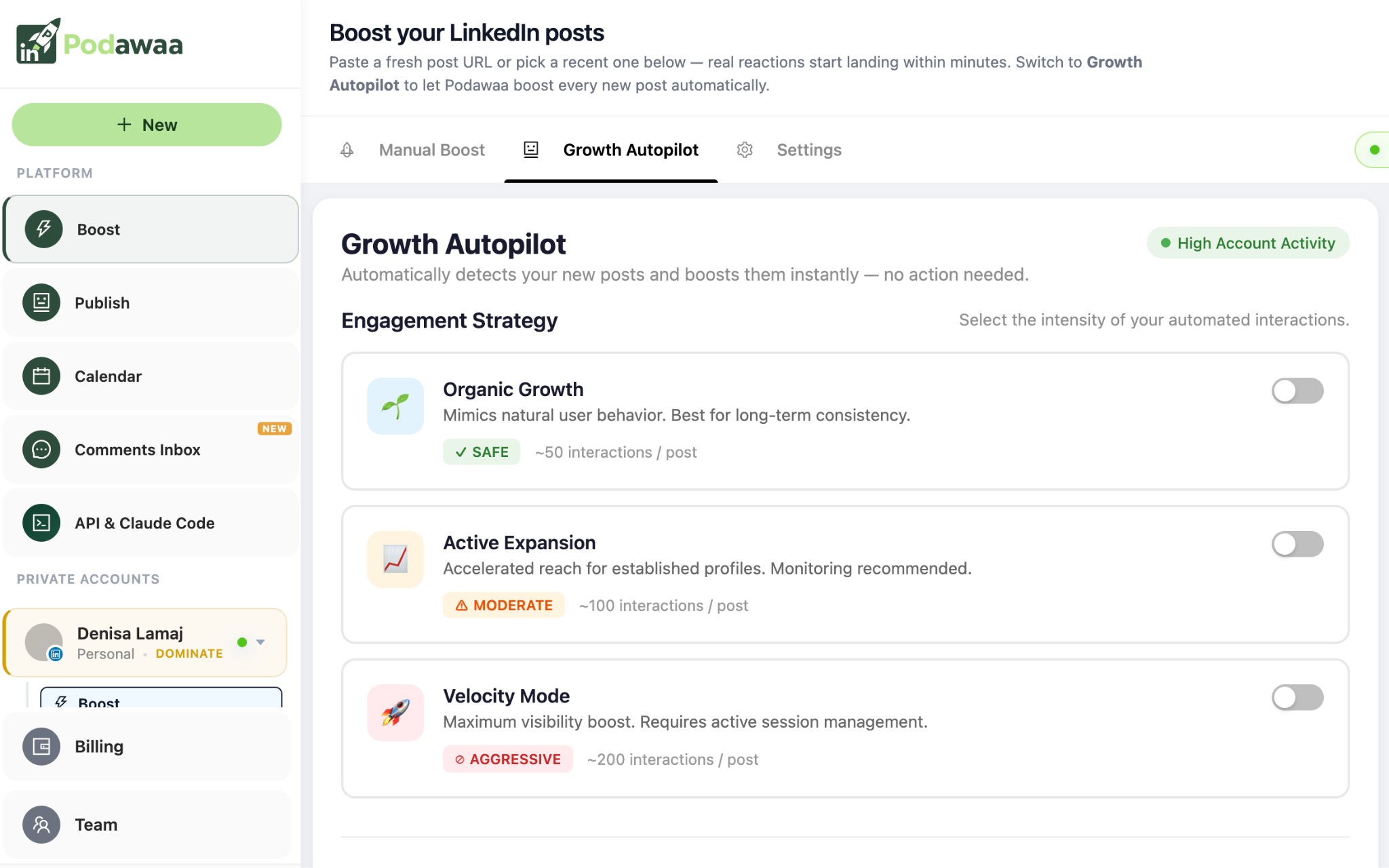
Task: Open Comments Inbox in the sidebar
Action: 151,450
